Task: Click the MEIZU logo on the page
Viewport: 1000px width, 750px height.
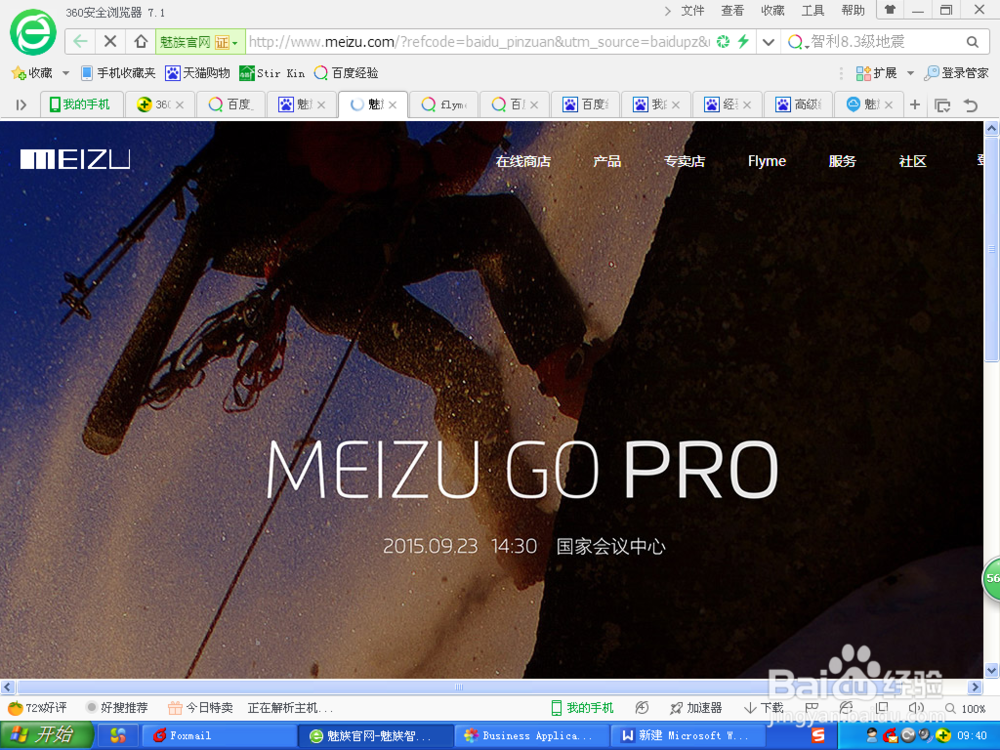Action: (75, 159)
